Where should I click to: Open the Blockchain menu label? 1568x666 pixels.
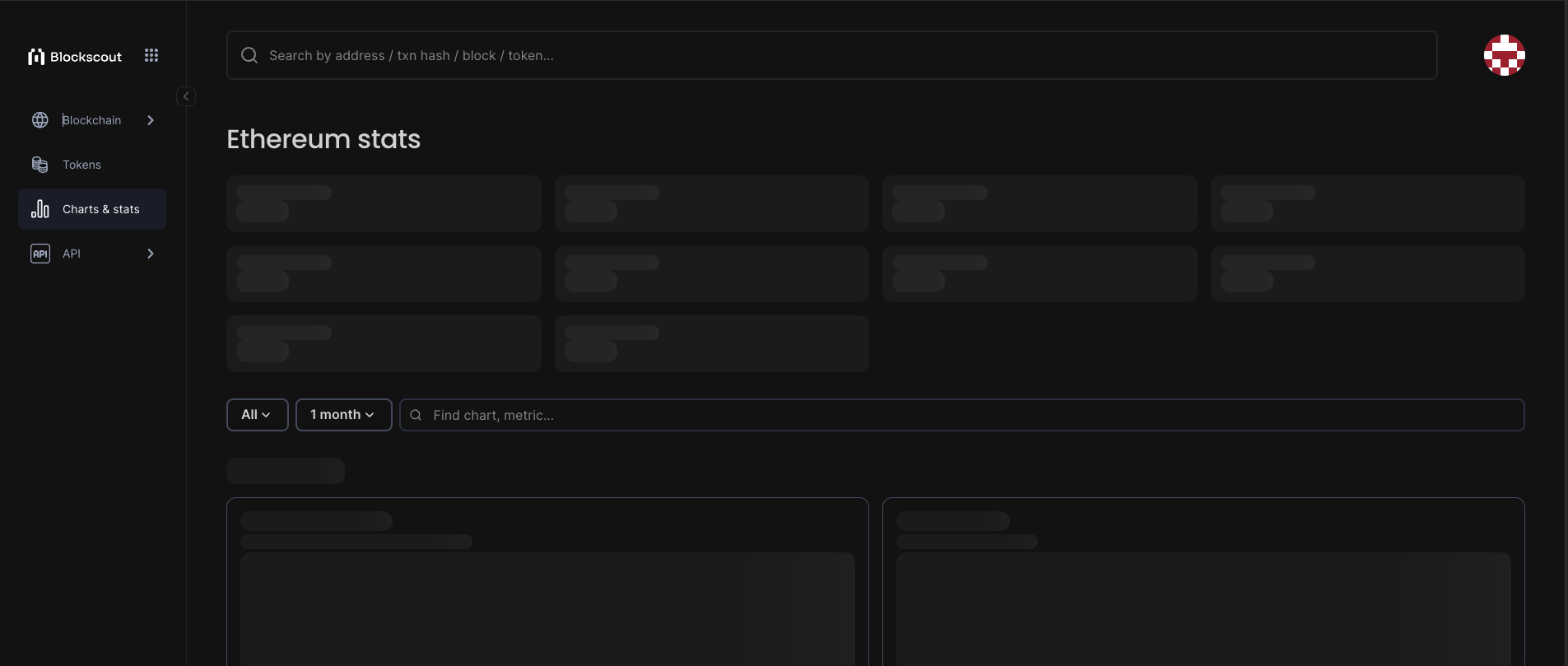92,120
